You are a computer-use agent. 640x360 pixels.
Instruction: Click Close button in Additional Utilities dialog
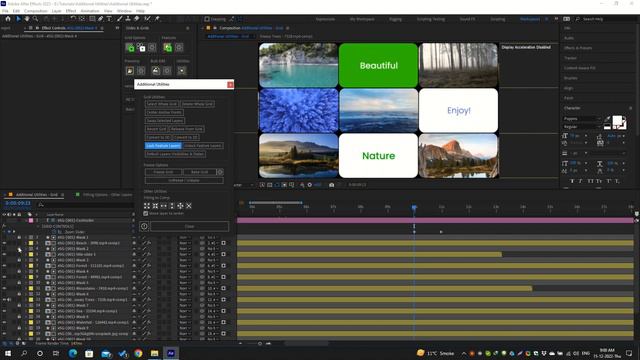tap(190, 226)
